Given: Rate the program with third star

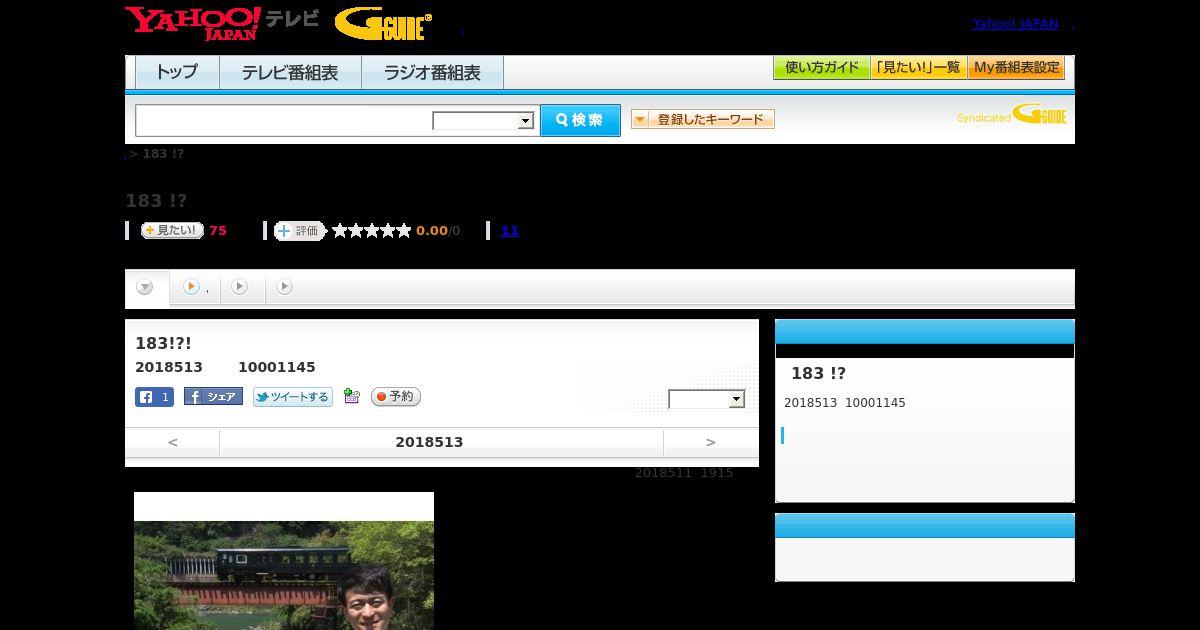Looking at the screenshot, I should (x=372, y=231).
